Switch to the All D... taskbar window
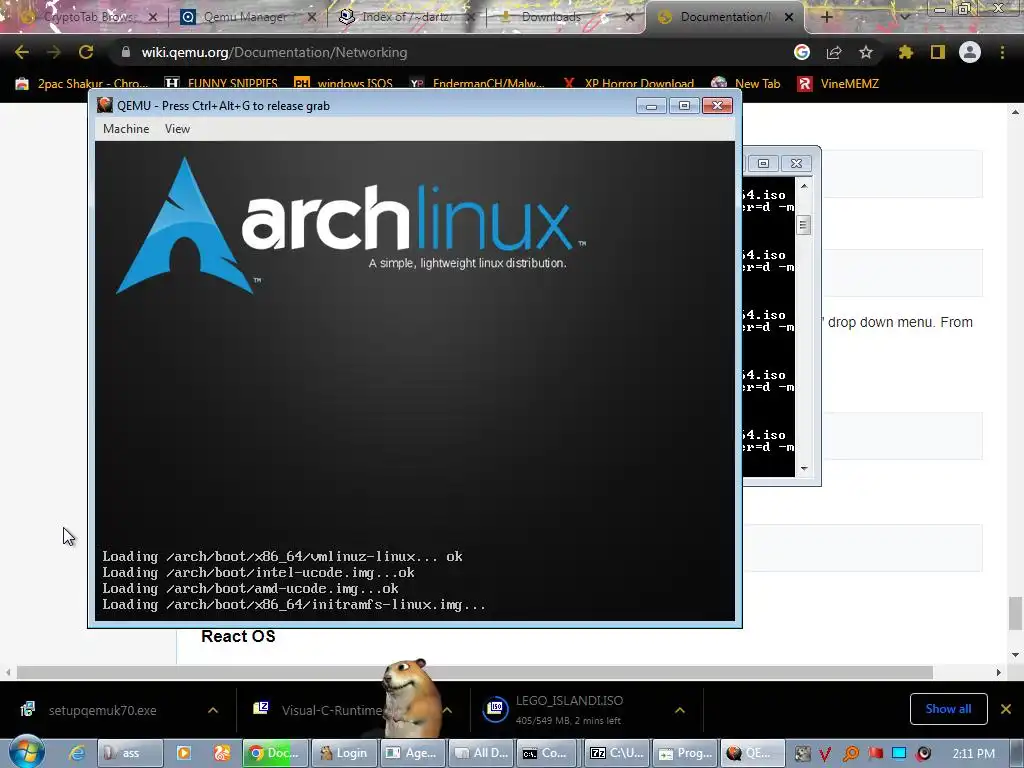1024x768 pixels. click(x=481, y=753)
